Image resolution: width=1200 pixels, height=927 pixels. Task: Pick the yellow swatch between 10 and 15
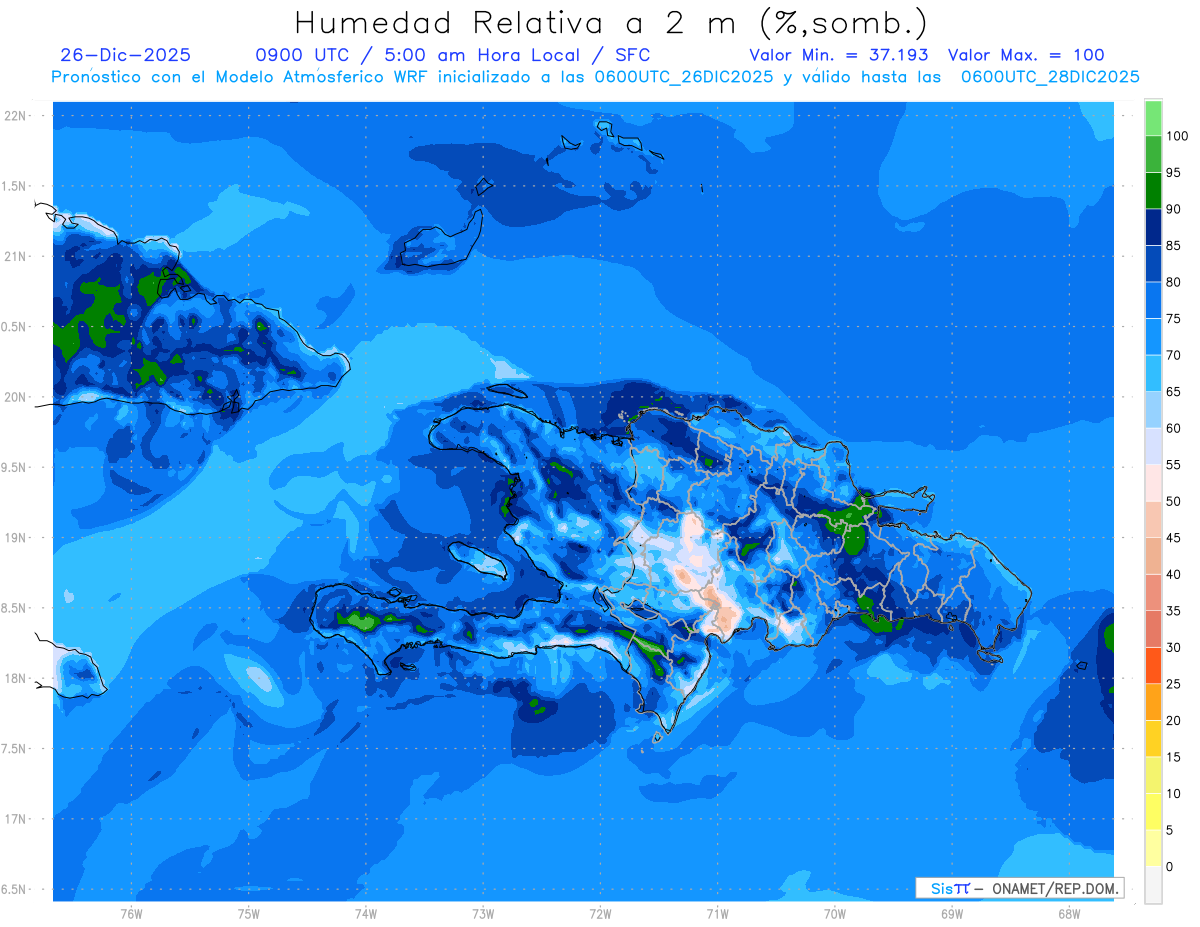click(1153, 775)
